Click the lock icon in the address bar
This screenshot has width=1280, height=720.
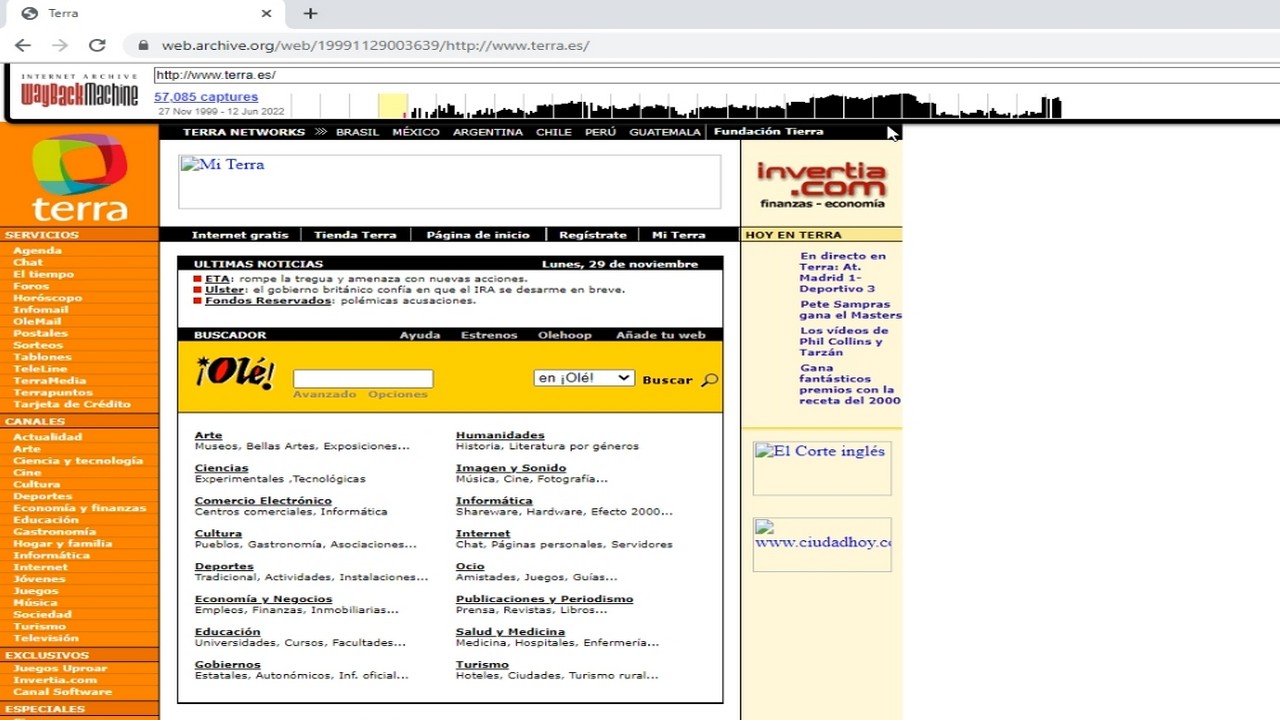pyautogui.click(x=143, y=45)
